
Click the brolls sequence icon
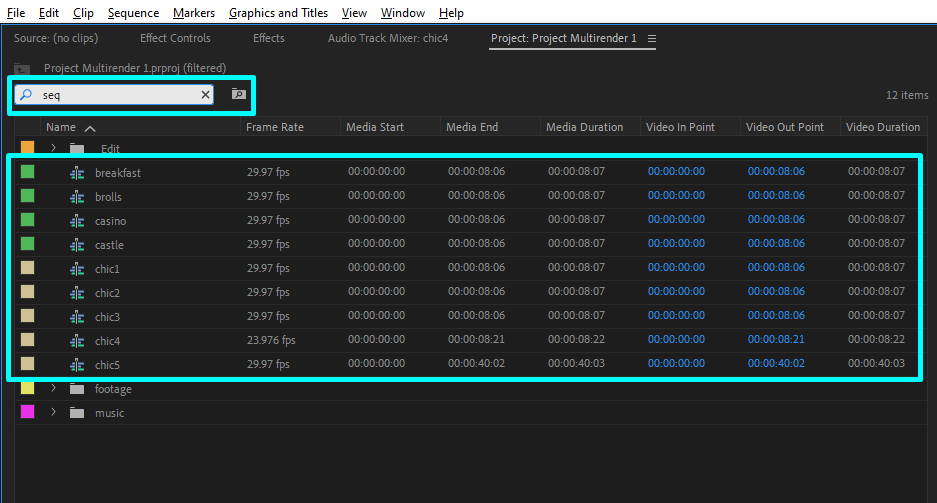click(x=77, y=197)
